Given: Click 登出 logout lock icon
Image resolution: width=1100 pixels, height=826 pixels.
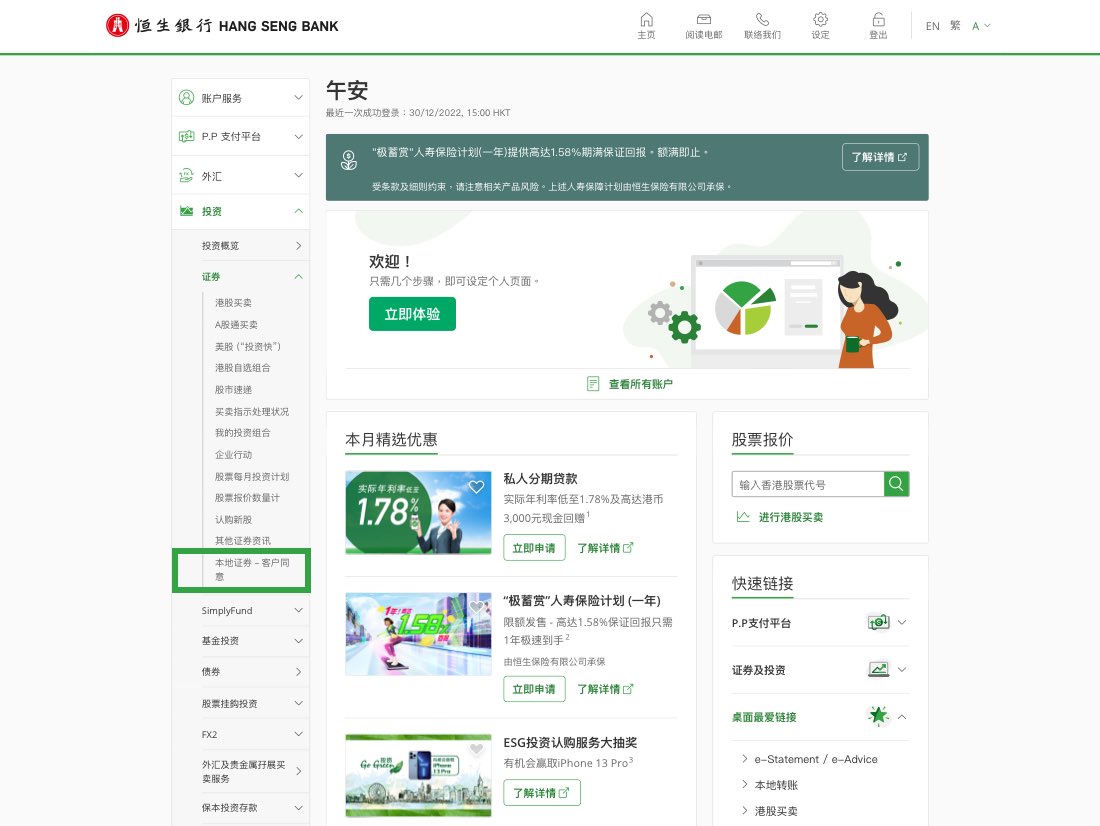Looking at the screenshot, I should [x=878, y=20].
